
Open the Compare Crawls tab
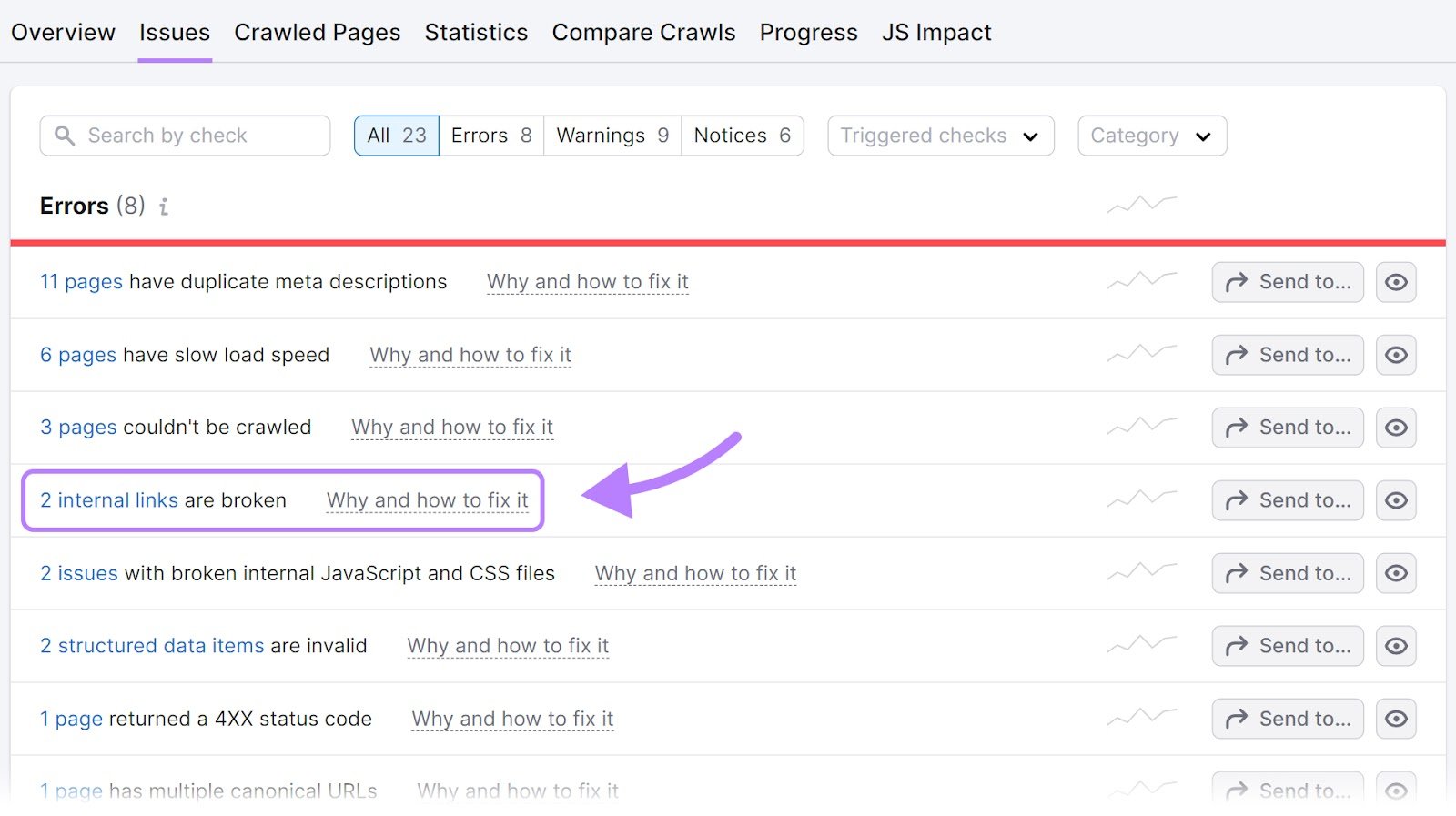pos(643,33)
